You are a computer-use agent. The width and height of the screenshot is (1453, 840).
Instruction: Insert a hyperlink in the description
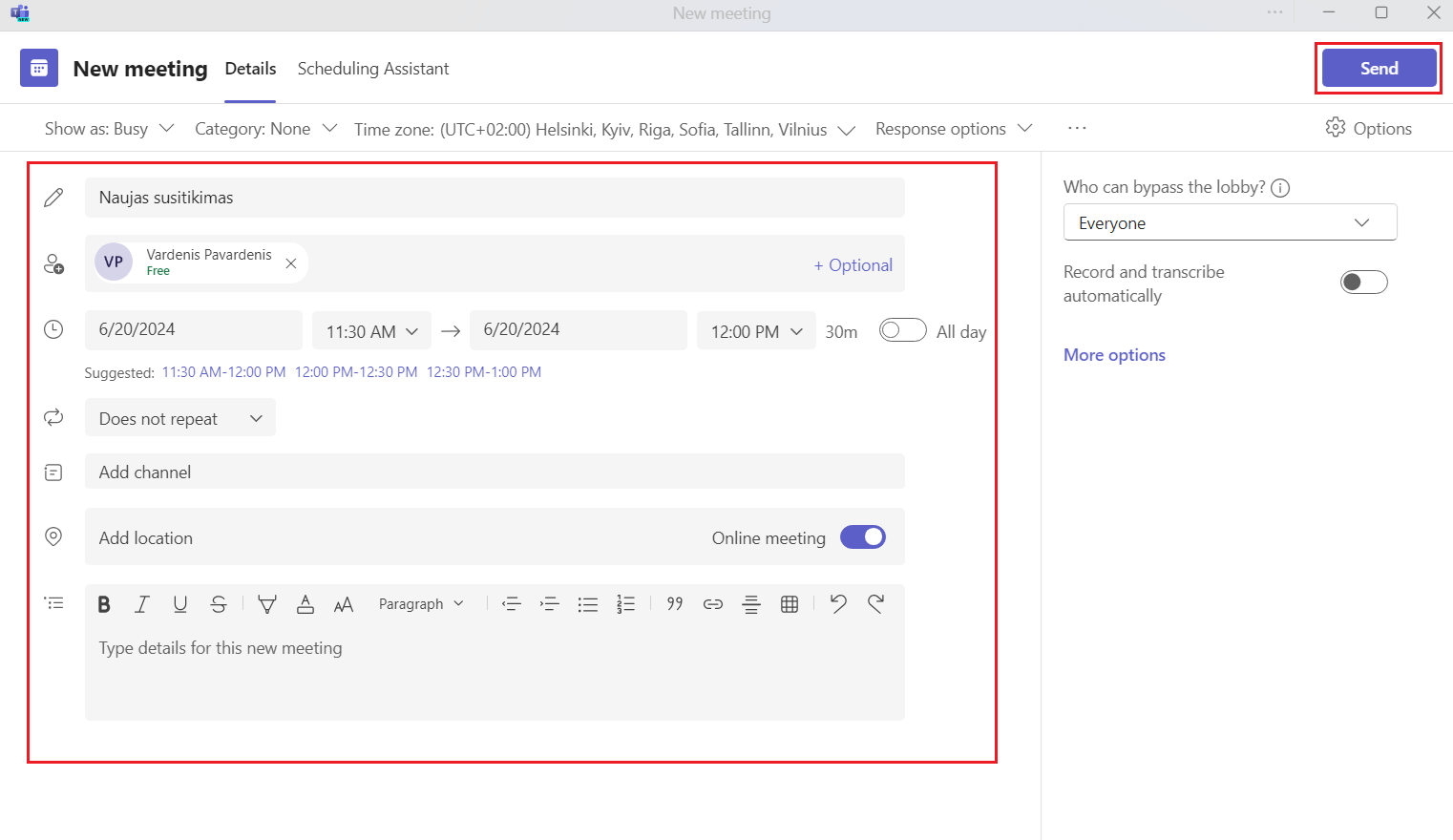coord(713,604)
